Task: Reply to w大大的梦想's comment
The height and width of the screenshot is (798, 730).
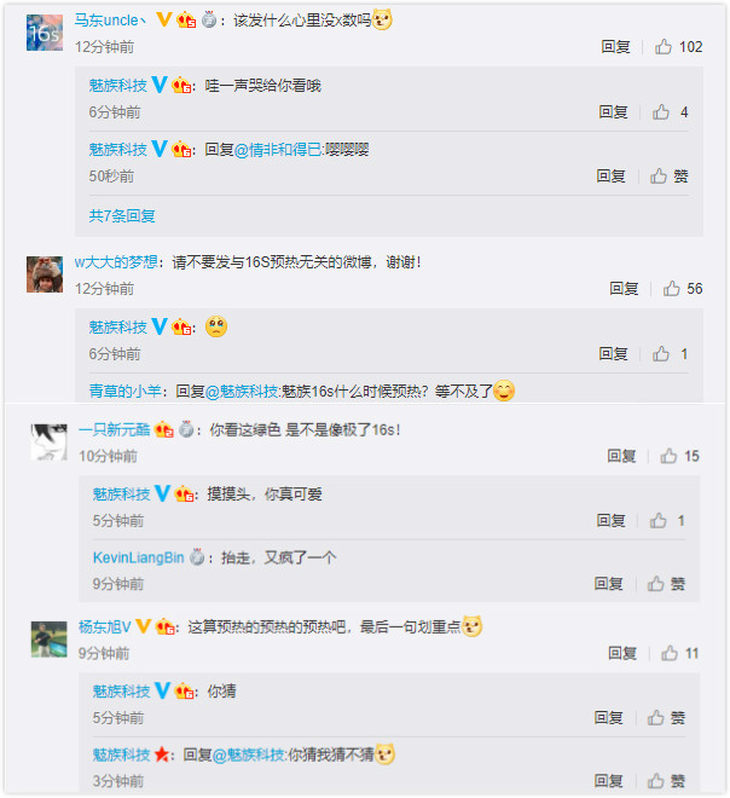Action: point(624,289)
